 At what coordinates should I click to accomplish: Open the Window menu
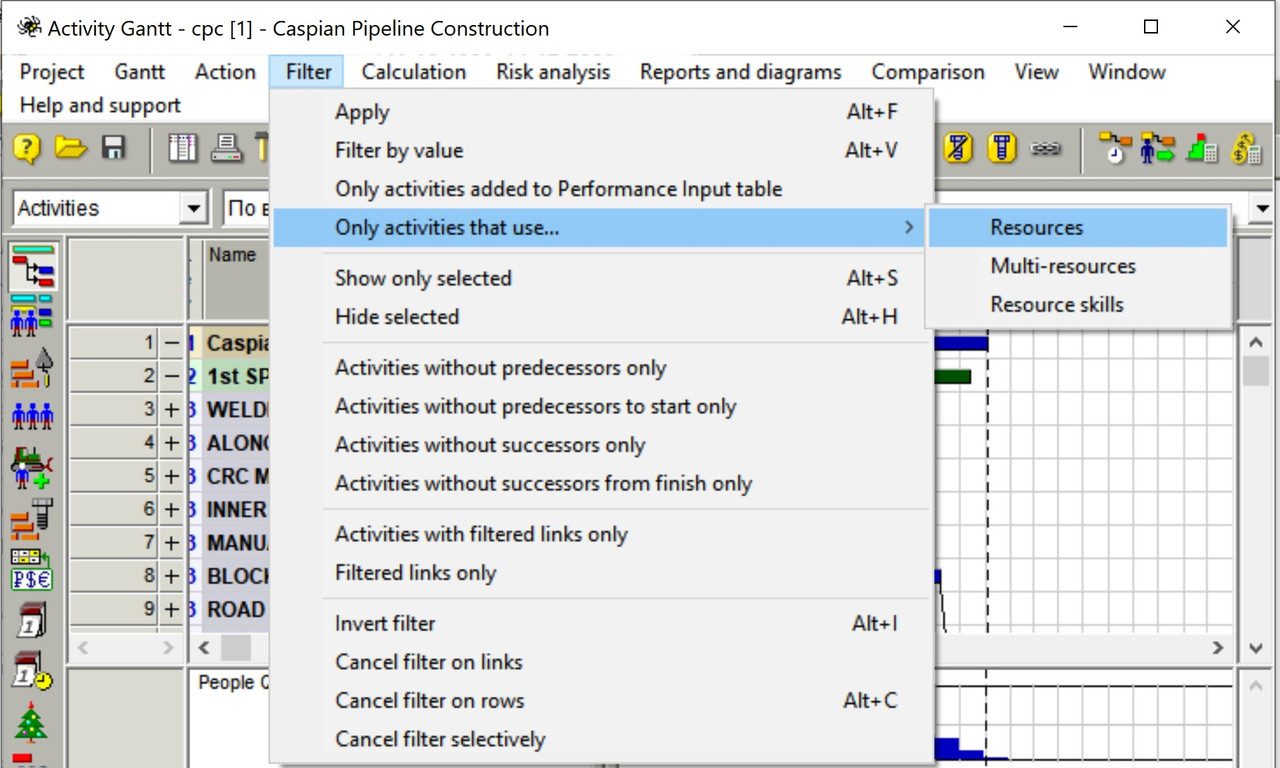(x=1127, y=72)
